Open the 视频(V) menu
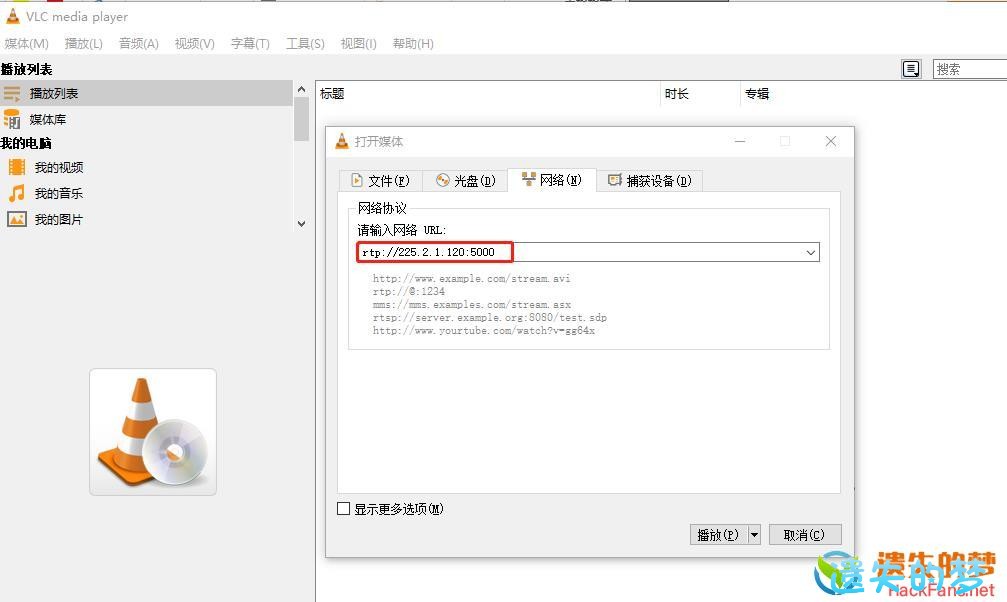The width and height of the screenshot is (1007, 602). coord(195,44)
